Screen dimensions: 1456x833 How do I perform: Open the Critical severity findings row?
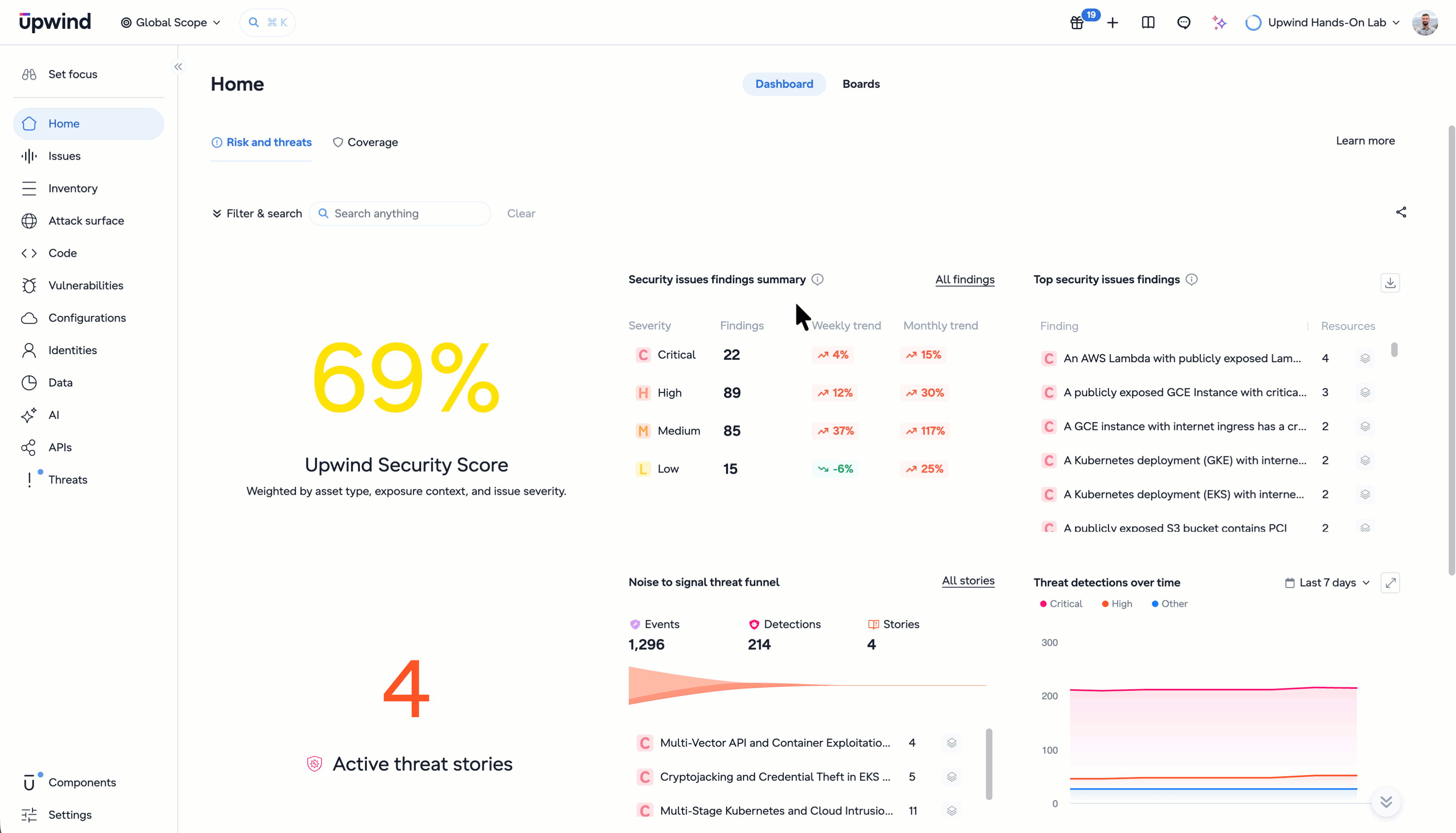coord(812,355)
